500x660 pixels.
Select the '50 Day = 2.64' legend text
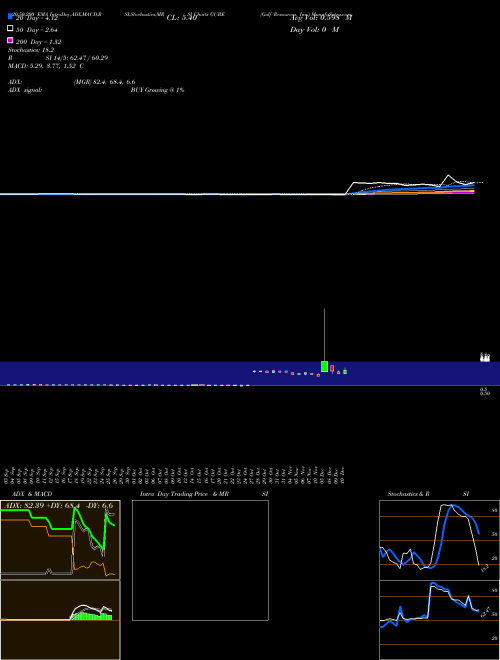click(37, 30)
